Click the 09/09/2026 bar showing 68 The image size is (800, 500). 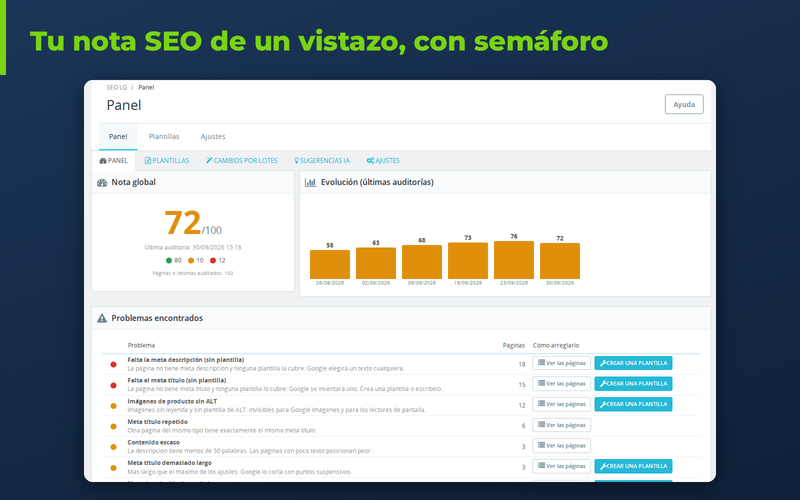[422, 262]
